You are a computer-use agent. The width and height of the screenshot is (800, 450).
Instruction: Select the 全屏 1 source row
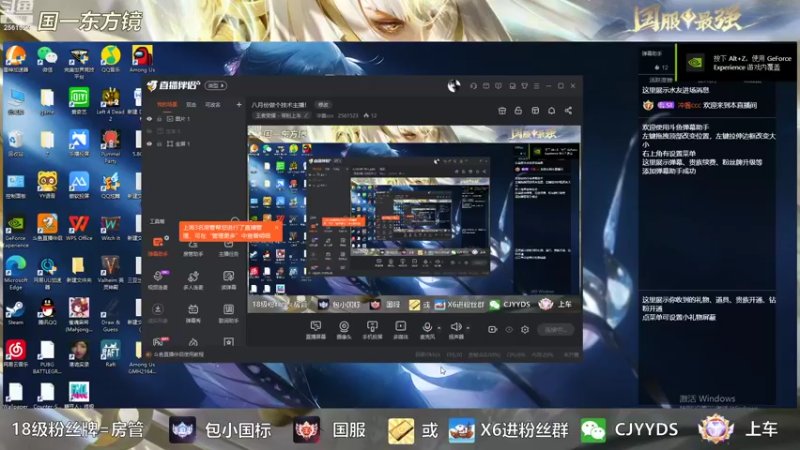tap(193, 144)
